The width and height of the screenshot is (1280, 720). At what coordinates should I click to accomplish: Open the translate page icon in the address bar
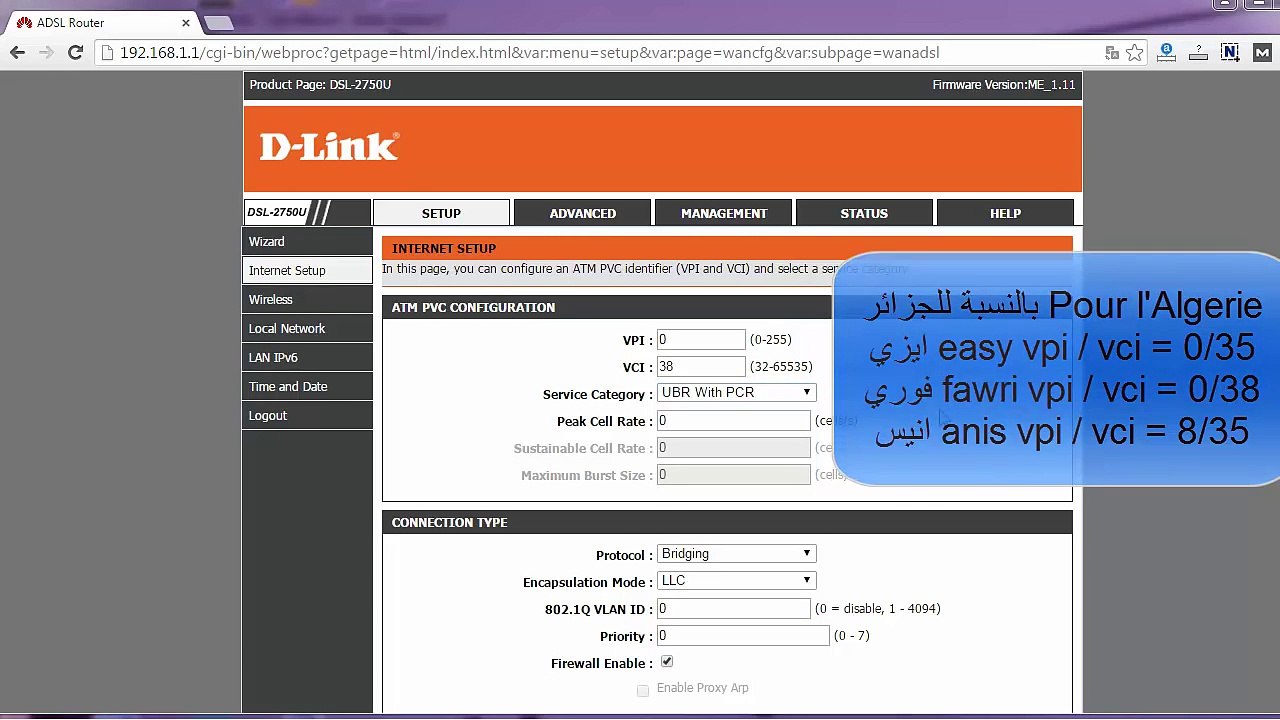point(1112,53)
